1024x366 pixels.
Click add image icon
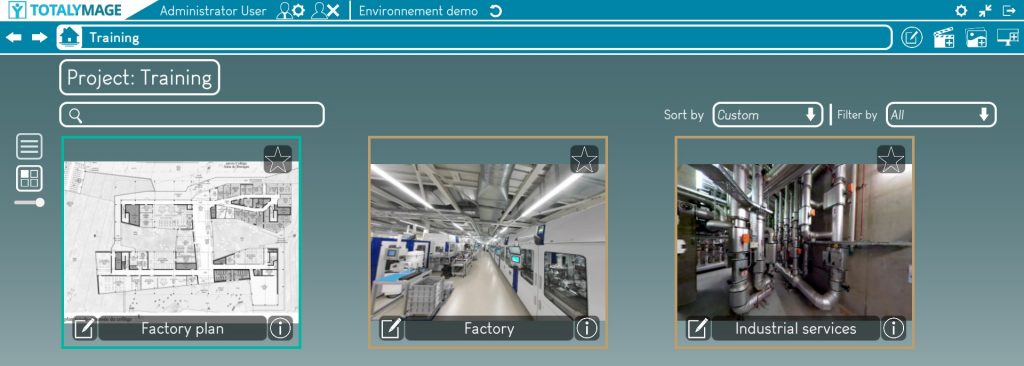[976, 38]
